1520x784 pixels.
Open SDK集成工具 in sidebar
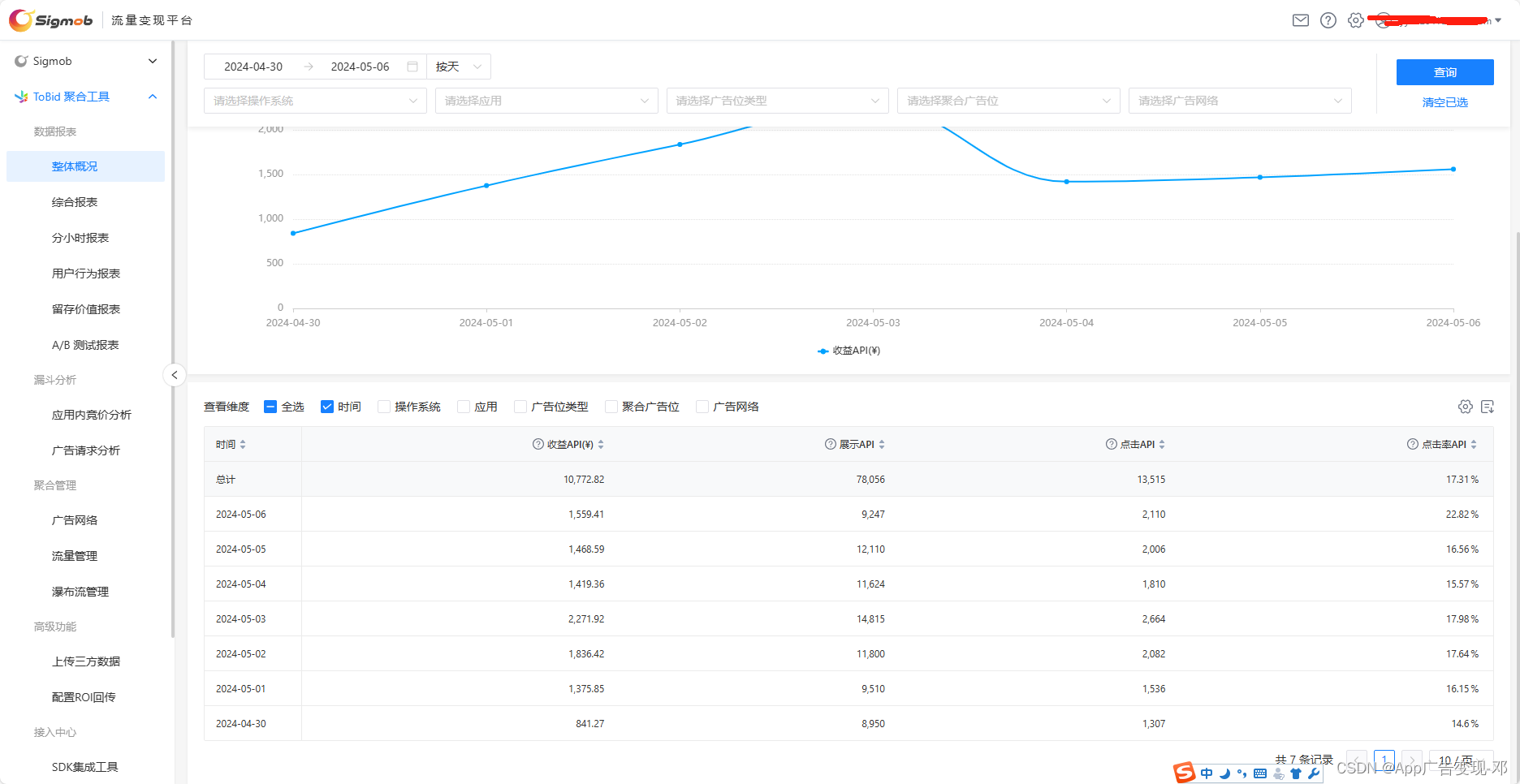pos(85,767)
